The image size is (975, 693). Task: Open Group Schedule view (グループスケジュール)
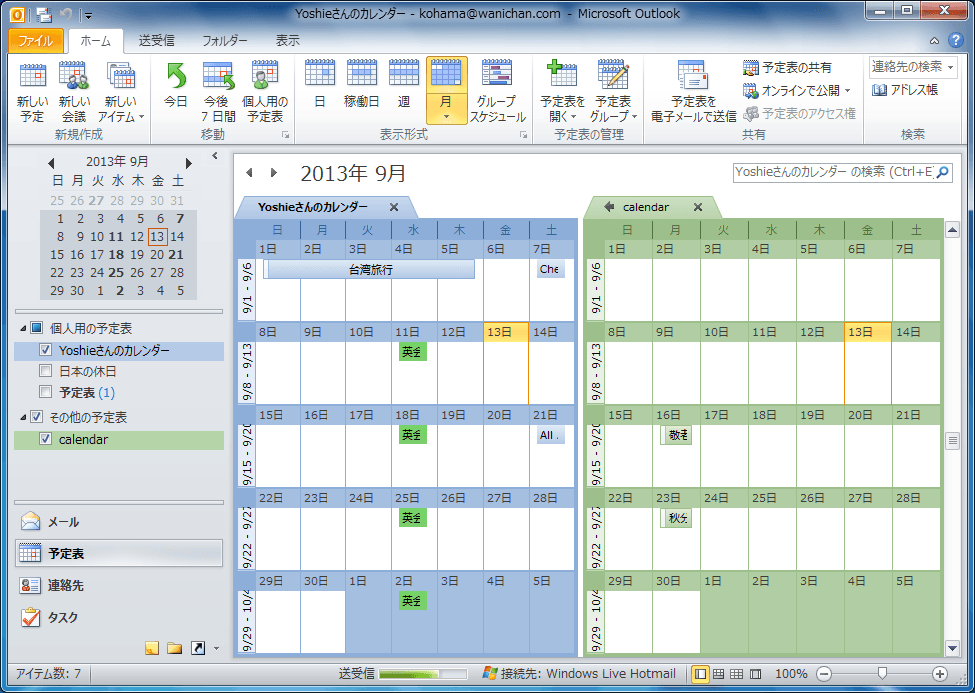coord(497,93)
